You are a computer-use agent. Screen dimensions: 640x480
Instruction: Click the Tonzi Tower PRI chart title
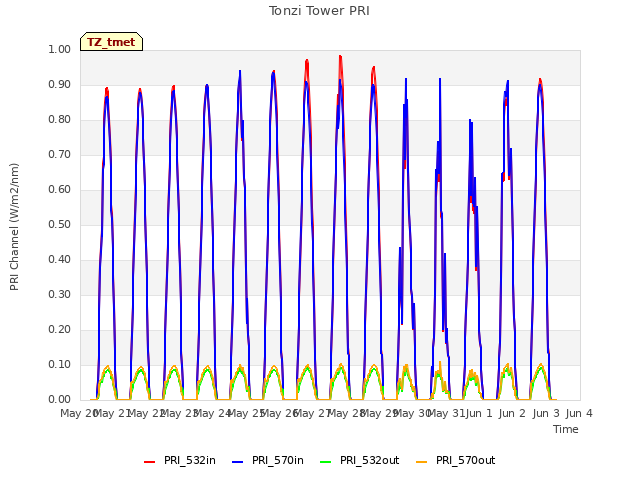coord(319,11)
